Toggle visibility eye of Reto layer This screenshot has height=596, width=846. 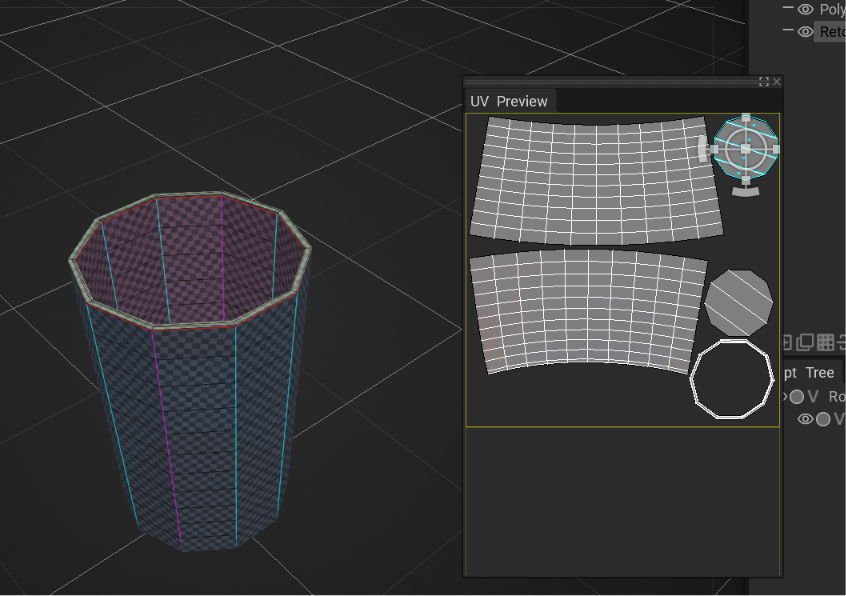click(806, 32)
